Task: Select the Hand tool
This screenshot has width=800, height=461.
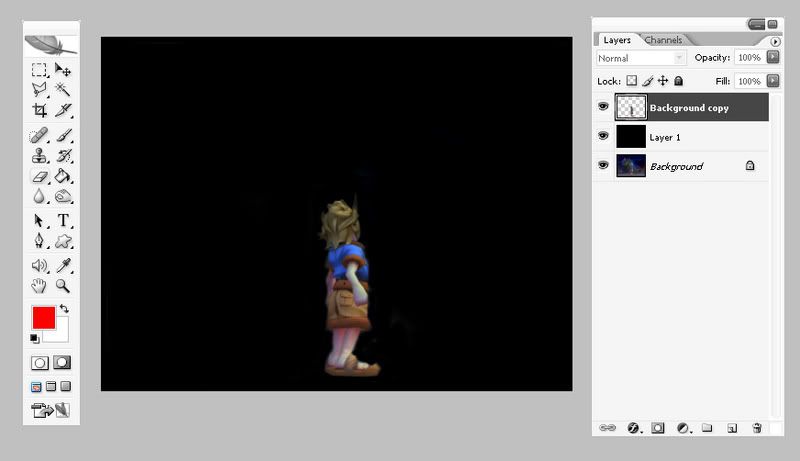Action: tap(39, 286)
